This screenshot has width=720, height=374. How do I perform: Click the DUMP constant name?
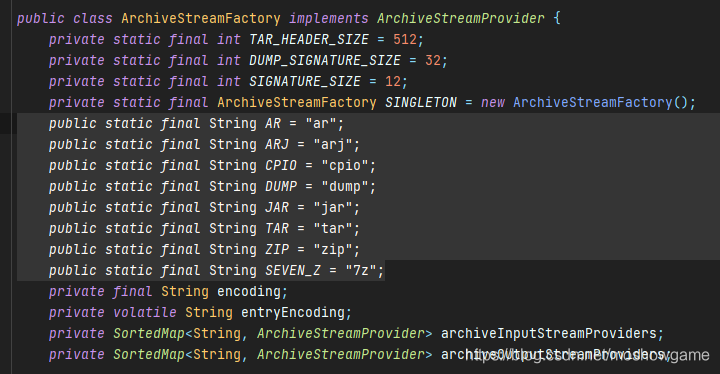tap(281, 187)
